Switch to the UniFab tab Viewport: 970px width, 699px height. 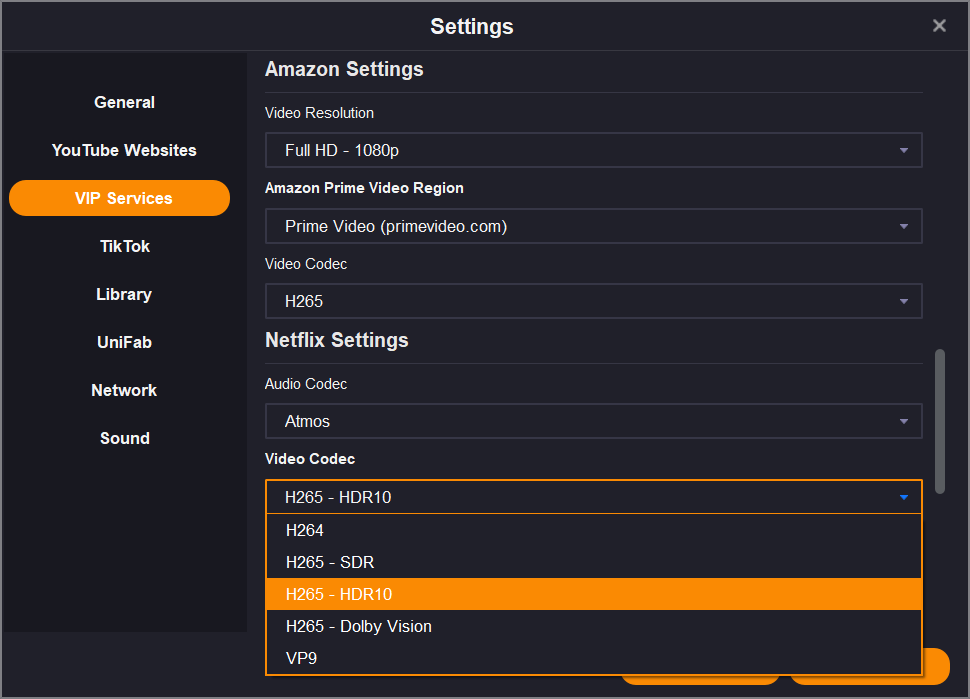tap(124, 342)
